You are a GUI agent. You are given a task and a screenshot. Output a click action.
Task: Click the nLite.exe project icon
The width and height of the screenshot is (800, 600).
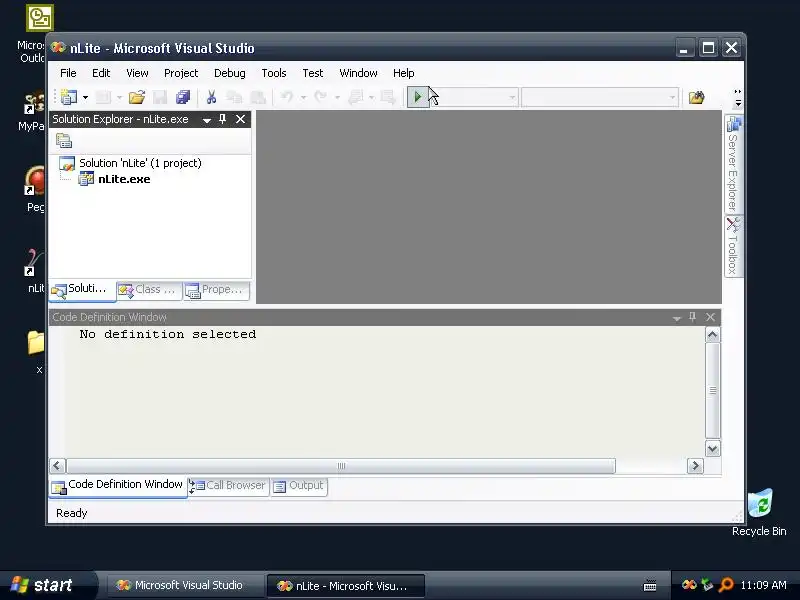[x=86, y=179]
